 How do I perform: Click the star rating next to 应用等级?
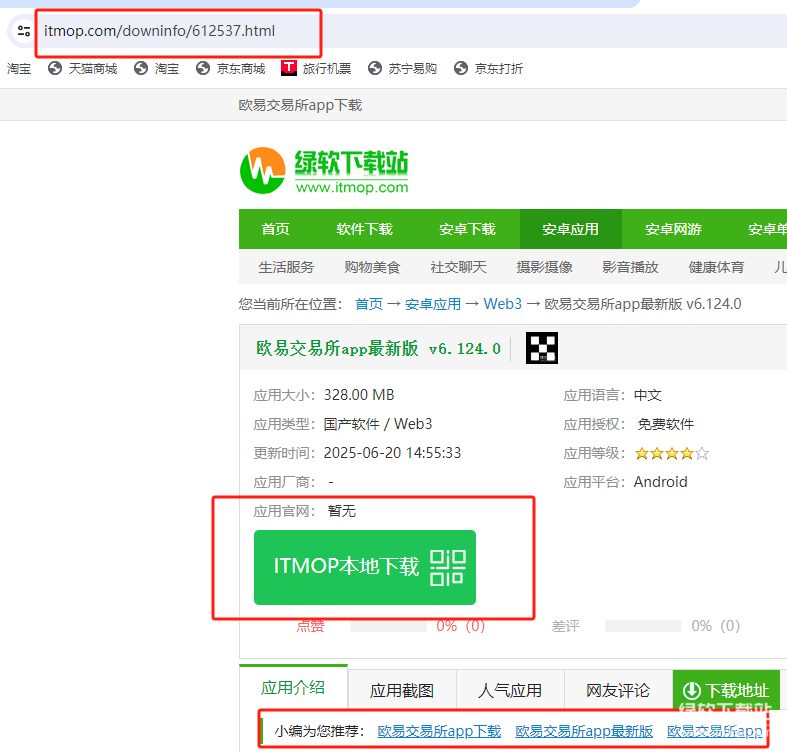(671, 453)
